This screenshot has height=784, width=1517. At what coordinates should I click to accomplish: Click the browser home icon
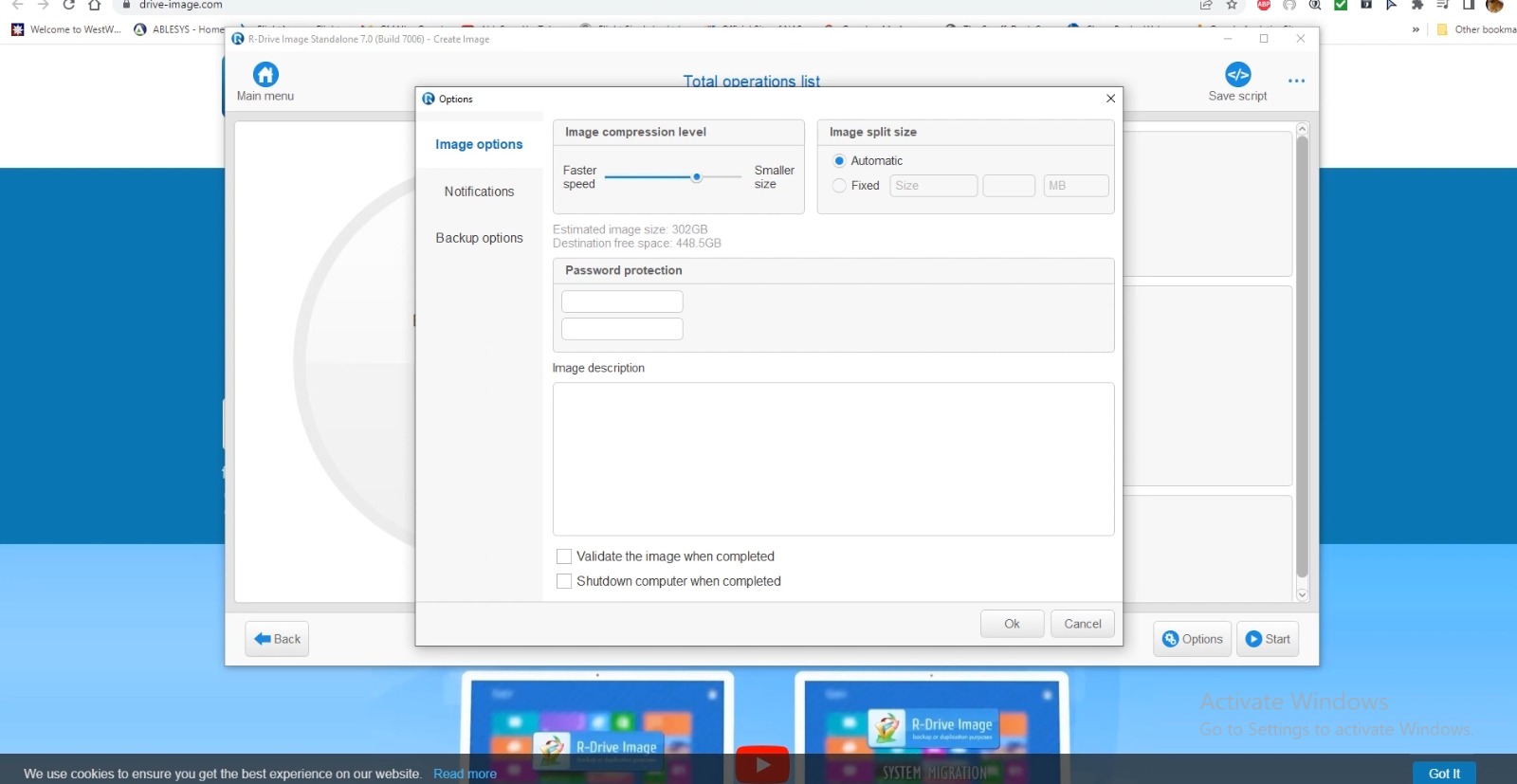94,5
